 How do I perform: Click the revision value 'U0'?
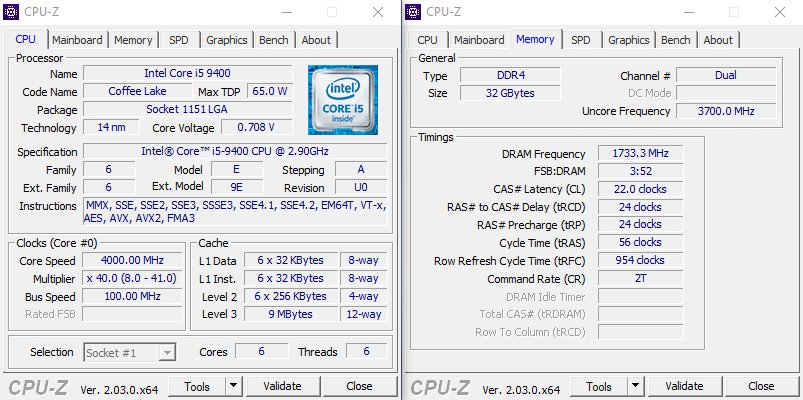pos(361,187)
